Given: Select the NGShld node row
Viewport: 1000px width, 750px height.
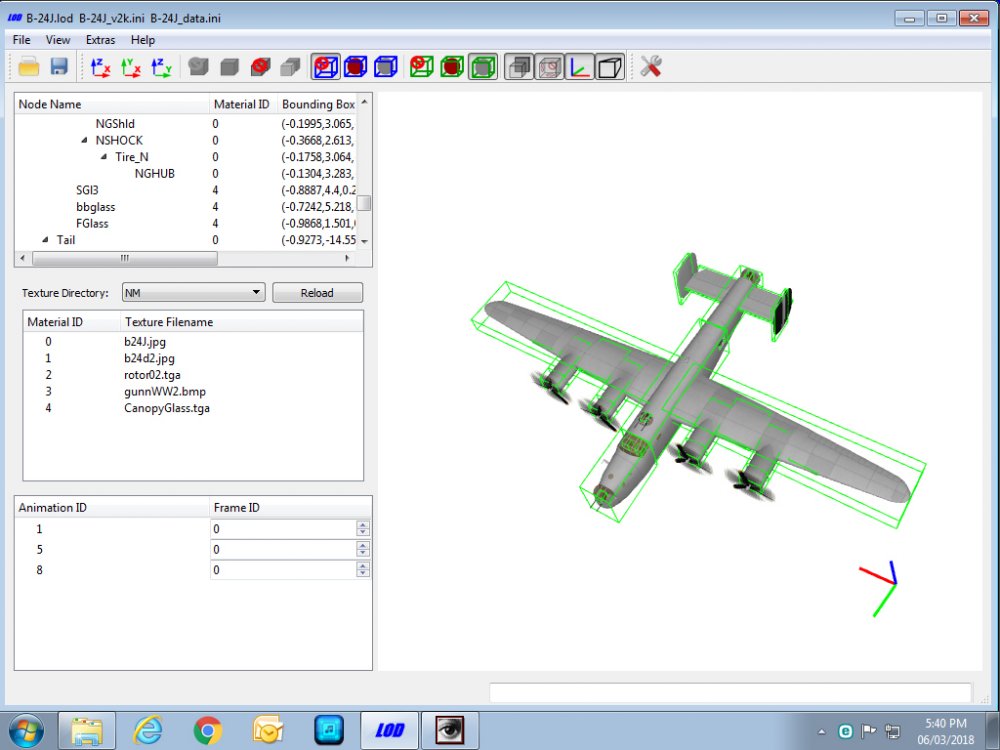Looking at the screenshot, I should (x=185, y=124).
